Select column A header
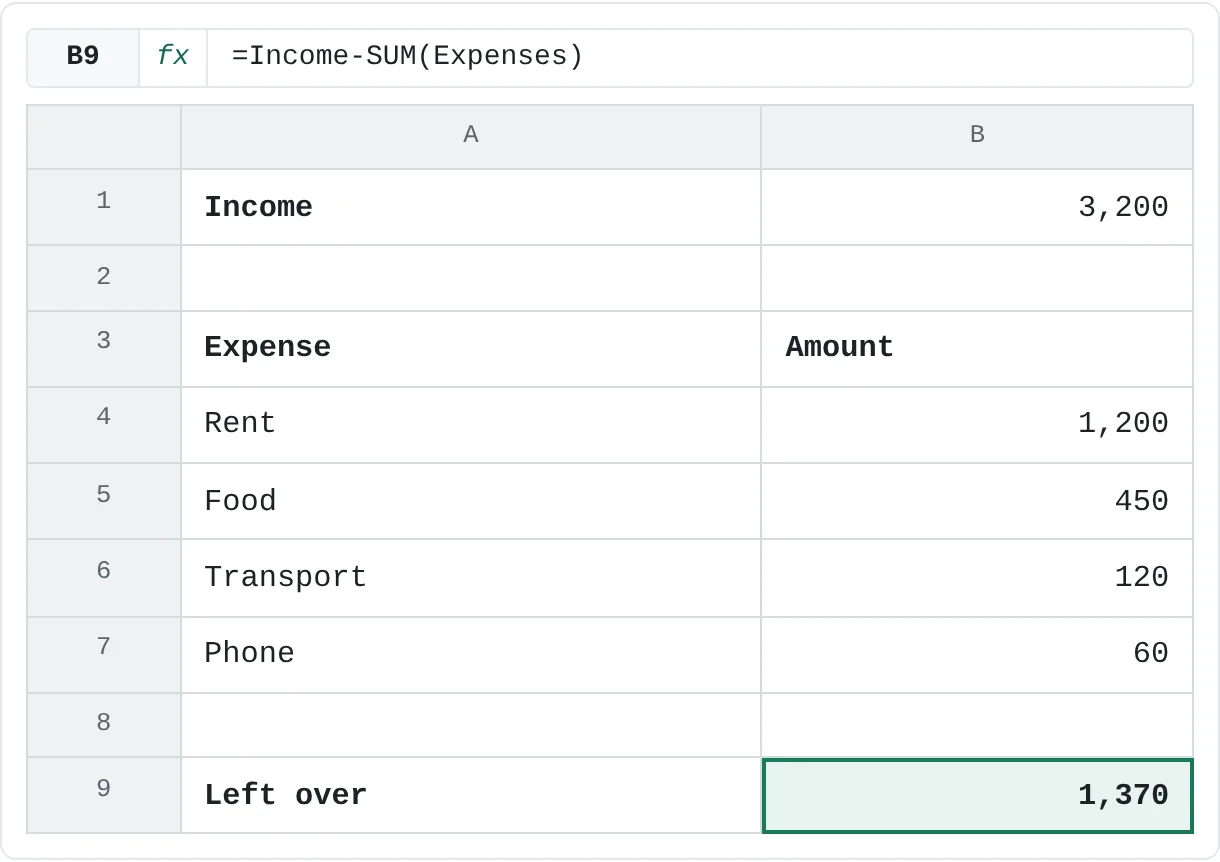Viewport: 1220px width, 862px height. tap(471, 137)
